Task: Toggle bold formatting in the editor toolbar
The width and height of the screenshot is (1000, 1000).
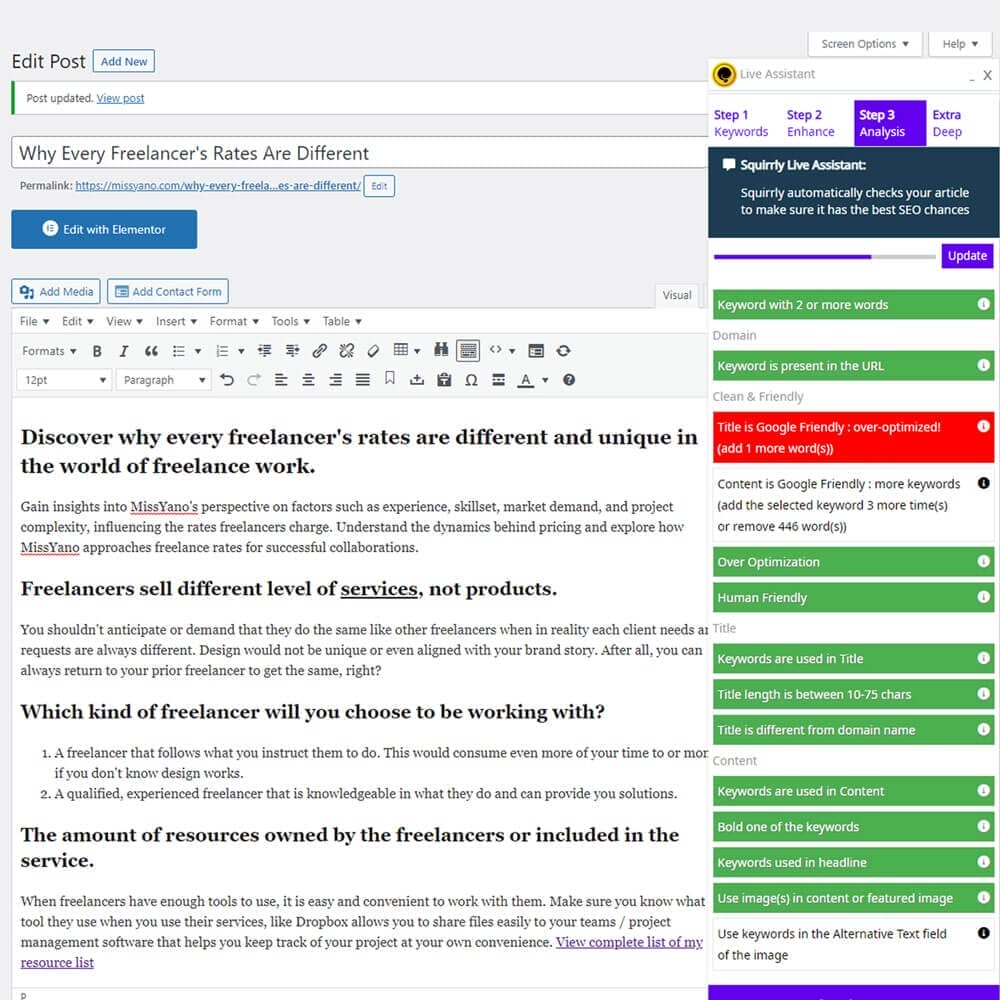Action: click(97, 351)
